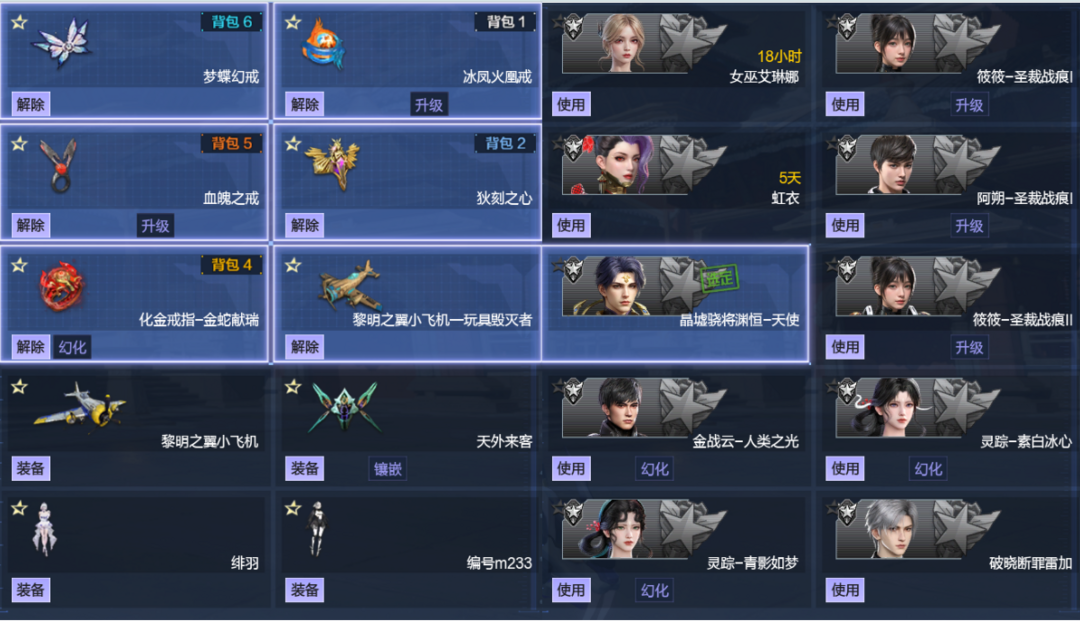Toggle favorite star on 天外来客
Screen dimensions: 1080x621
tap(293, 386)
